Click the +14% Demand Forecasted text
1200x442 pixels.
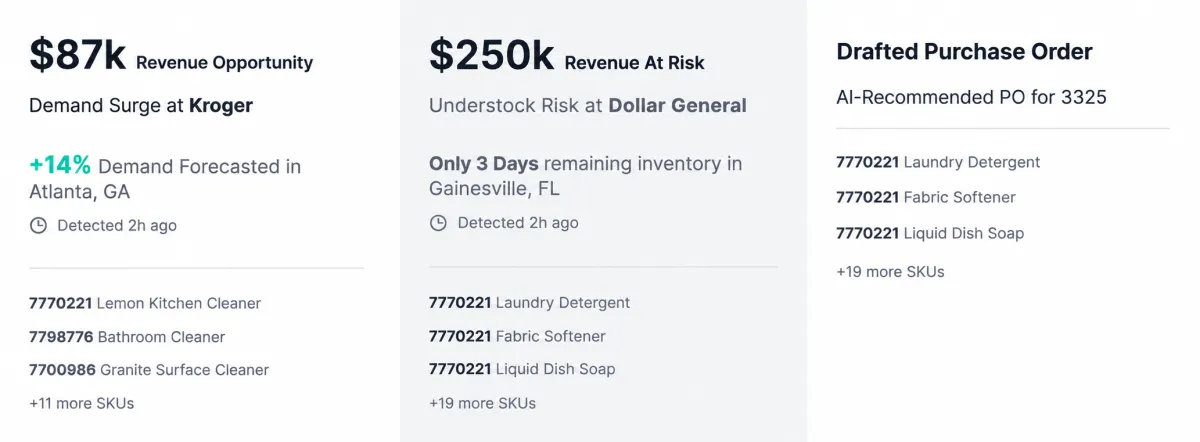coord(165,166)
